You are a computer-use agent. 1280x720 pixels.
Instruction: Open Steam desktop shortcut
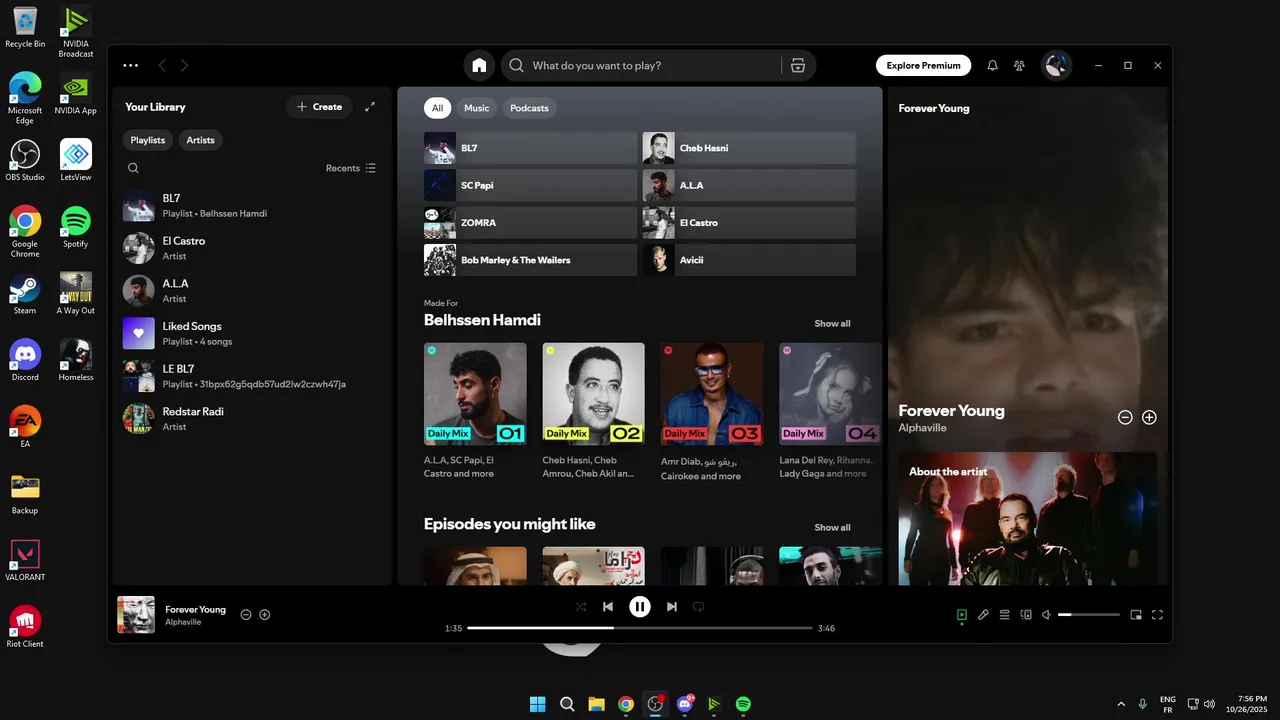pyautogui.click(x=25, y=294)
